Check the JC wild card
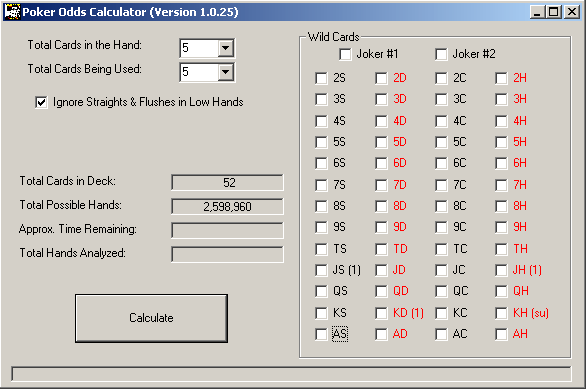The image size is (586, 389). point(441,270)
